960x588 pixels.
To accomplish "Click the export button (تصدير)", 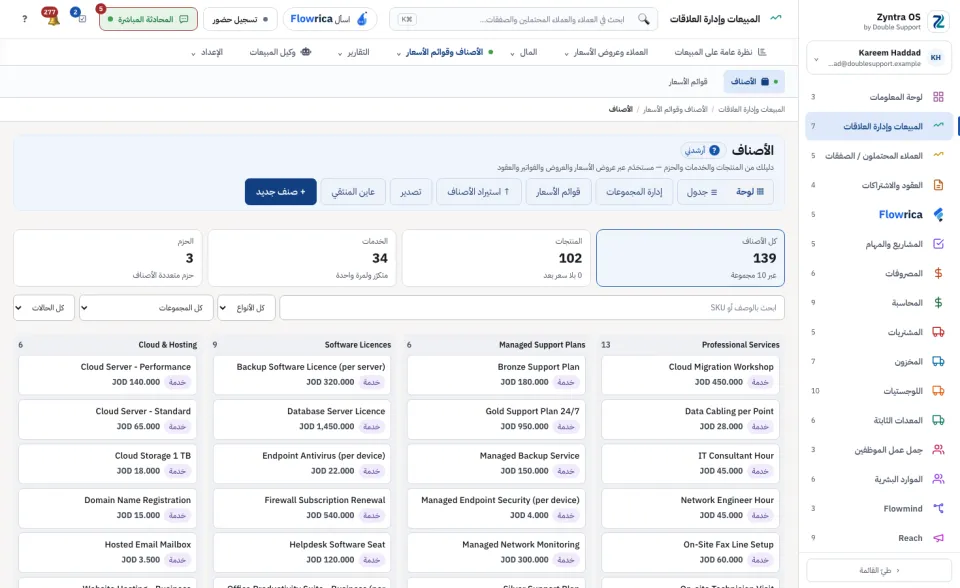I will click(411, 192).
